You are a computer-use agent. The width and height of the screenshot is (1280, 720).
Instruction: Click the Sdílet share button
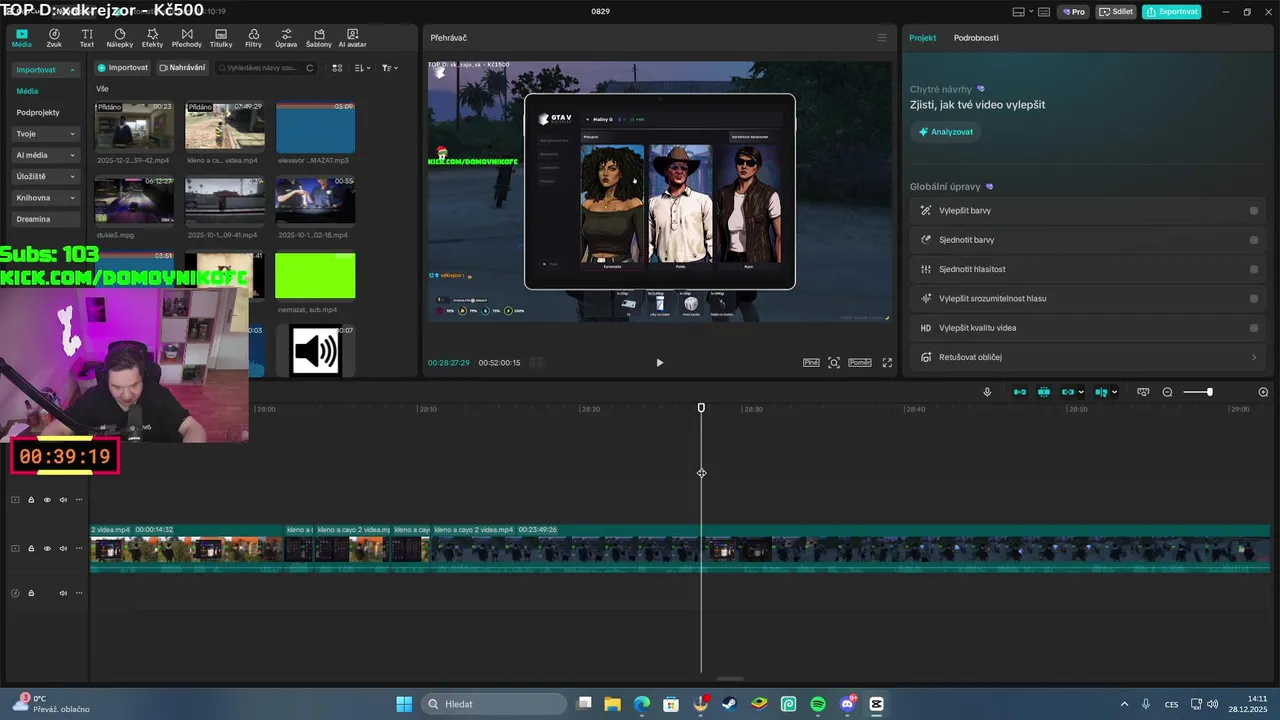[1116, 12]
